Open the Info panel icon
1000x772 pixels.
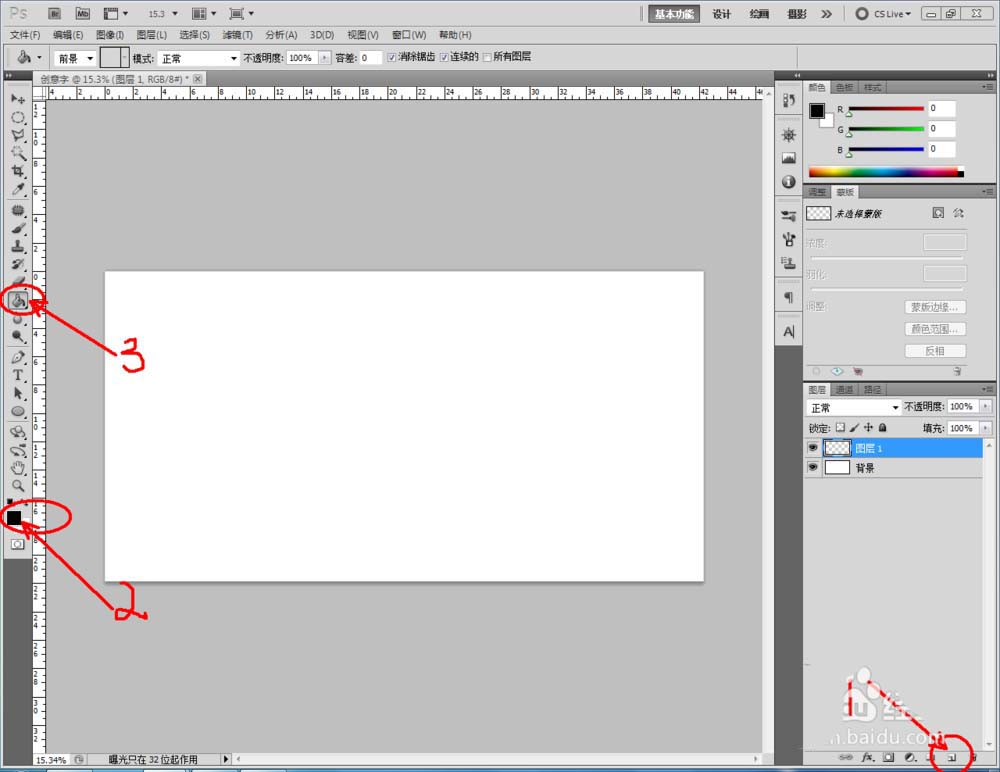pos(789,182)
